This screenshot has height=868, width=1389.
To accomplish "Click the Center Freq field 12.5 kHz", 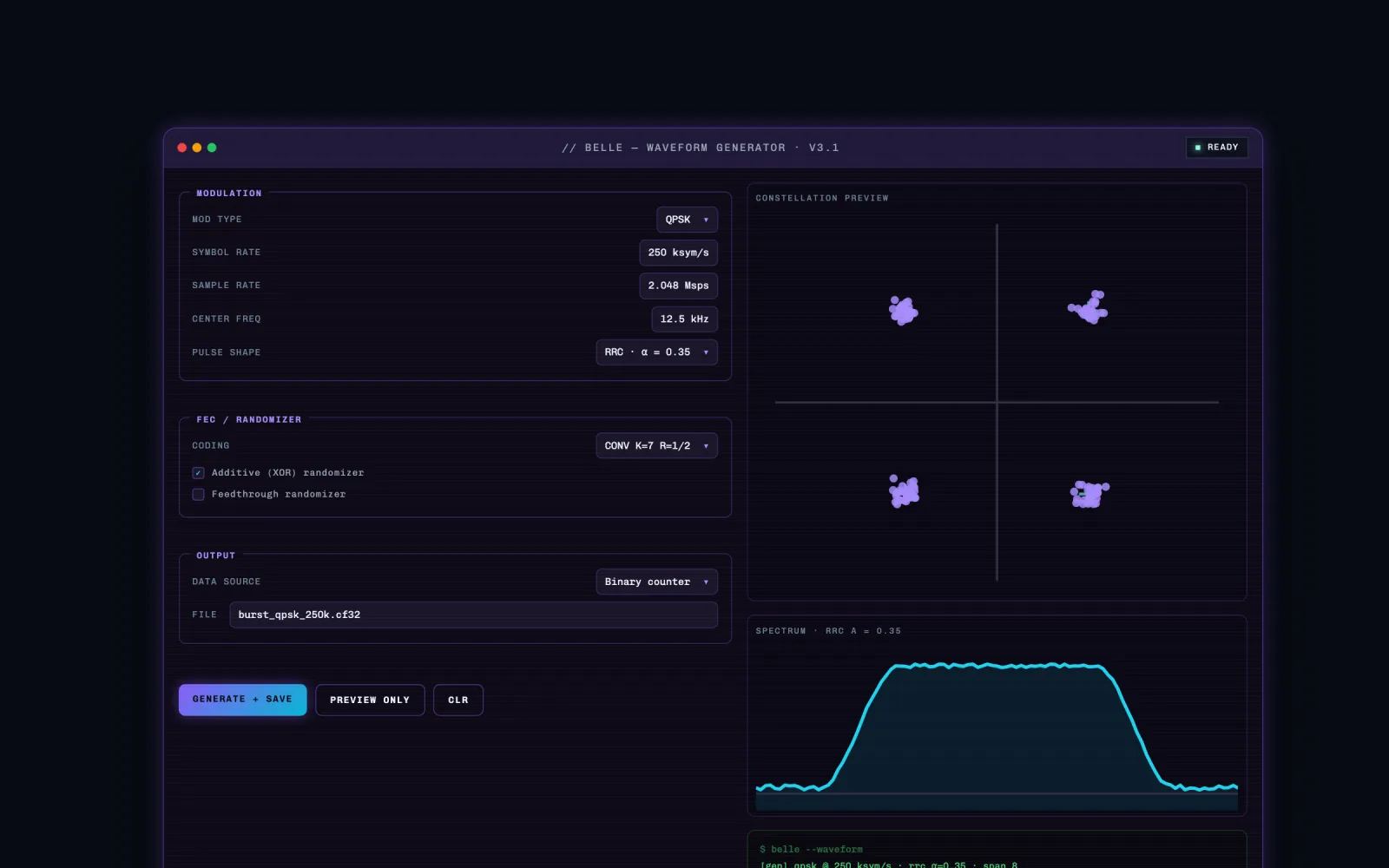I will pos(684,319).
